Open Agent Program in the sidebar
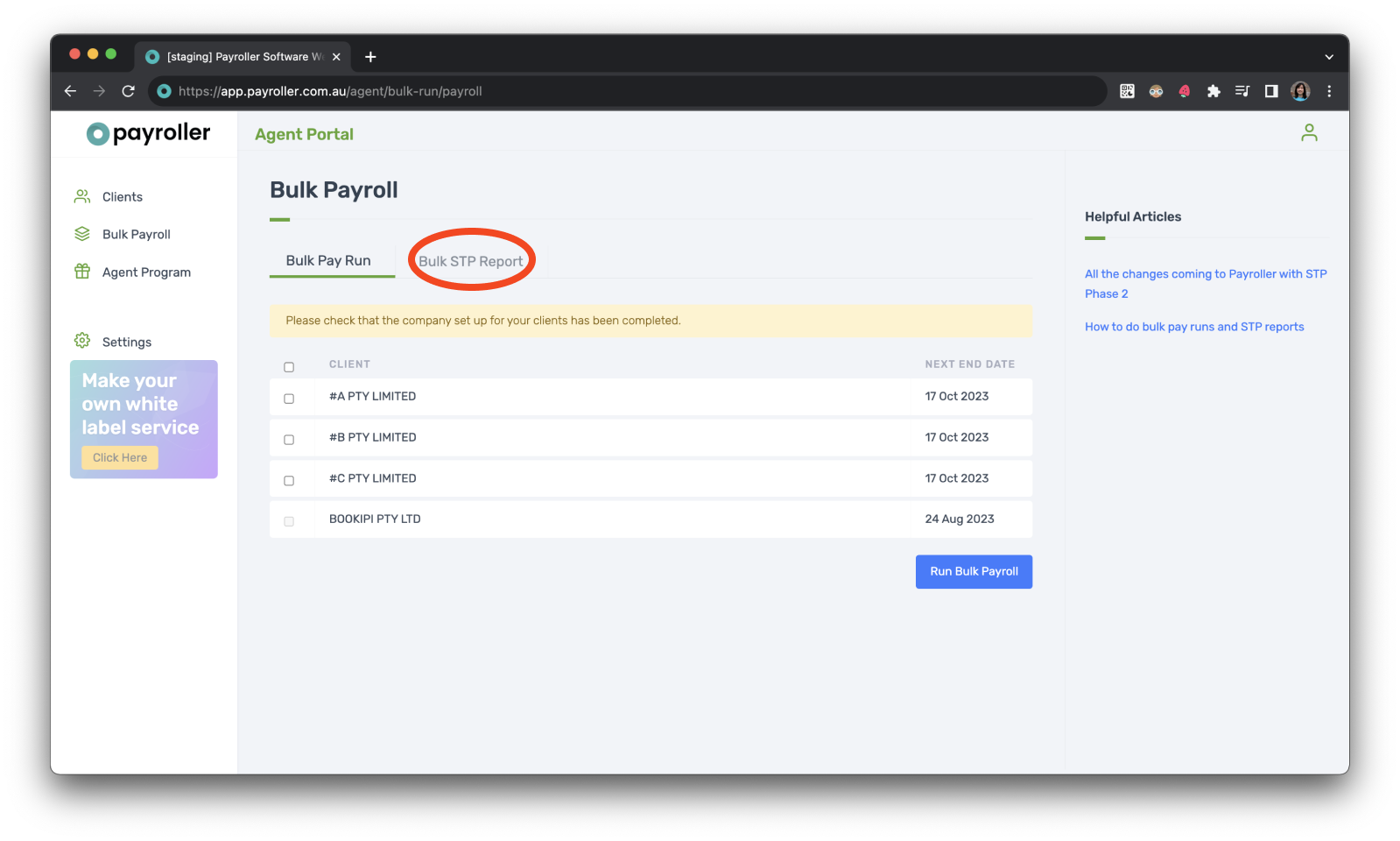Image resolution: width=1400 pixels, height=841 pixels. pyautogui.click(x=146, y=272)
